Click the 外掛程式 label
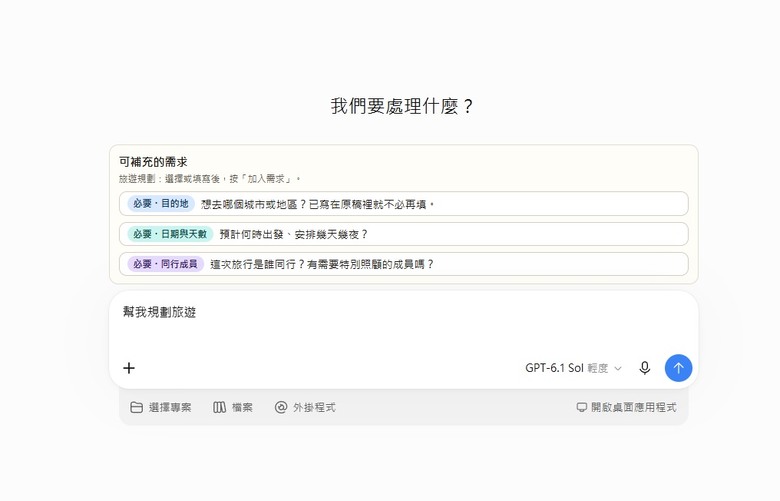This screenshot has width=780, height=501. tap(314, 407)
